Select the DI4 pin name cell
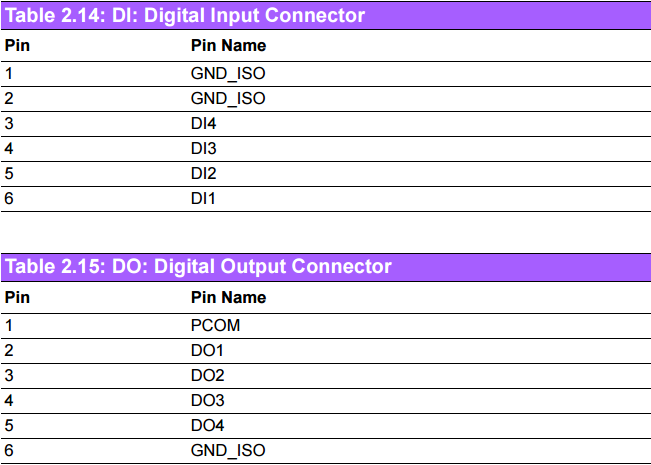Image resolution: width=651 pixels, height=465 pixels. [x=203, y=124]
